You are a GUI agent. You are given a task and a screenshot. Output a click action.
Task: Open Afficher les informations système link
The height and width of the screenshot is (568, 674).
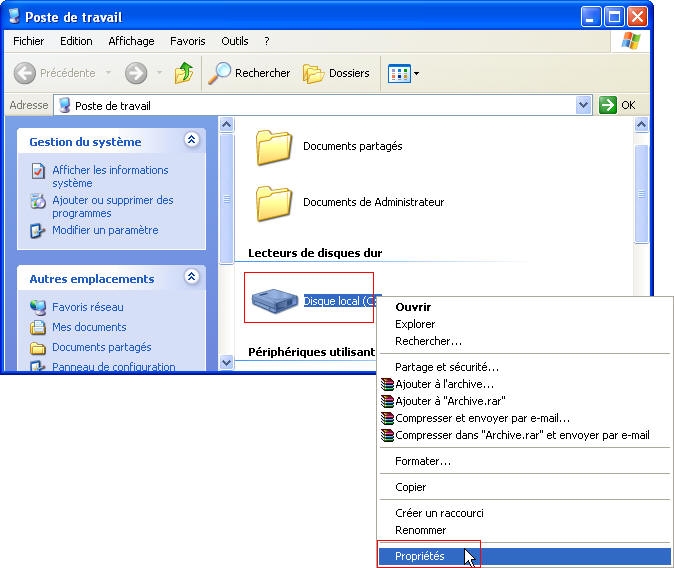[x=110, y=176]
